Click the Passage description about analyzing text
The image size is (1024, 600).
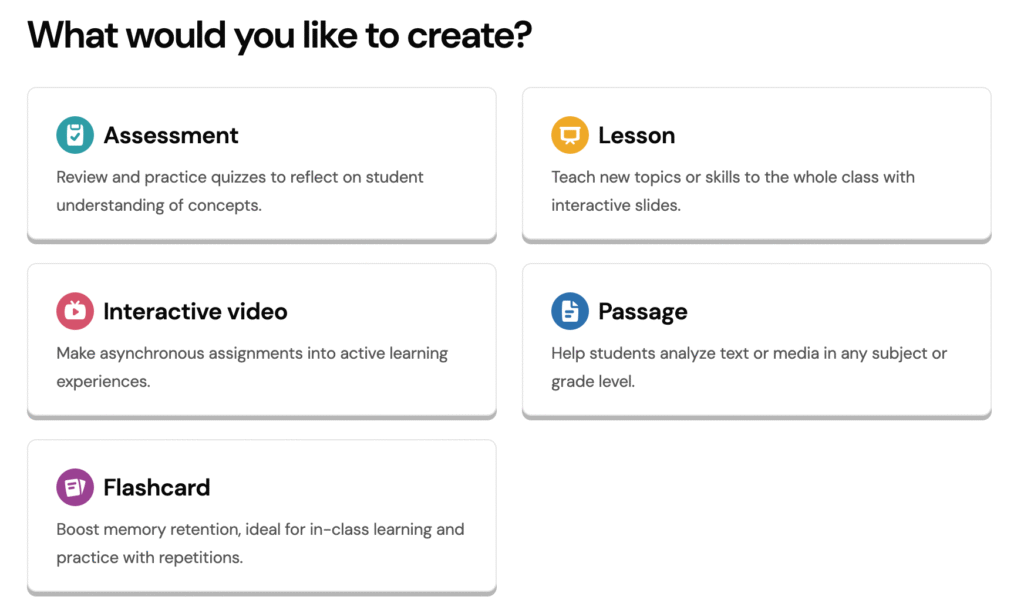click(x=749, y=367)
